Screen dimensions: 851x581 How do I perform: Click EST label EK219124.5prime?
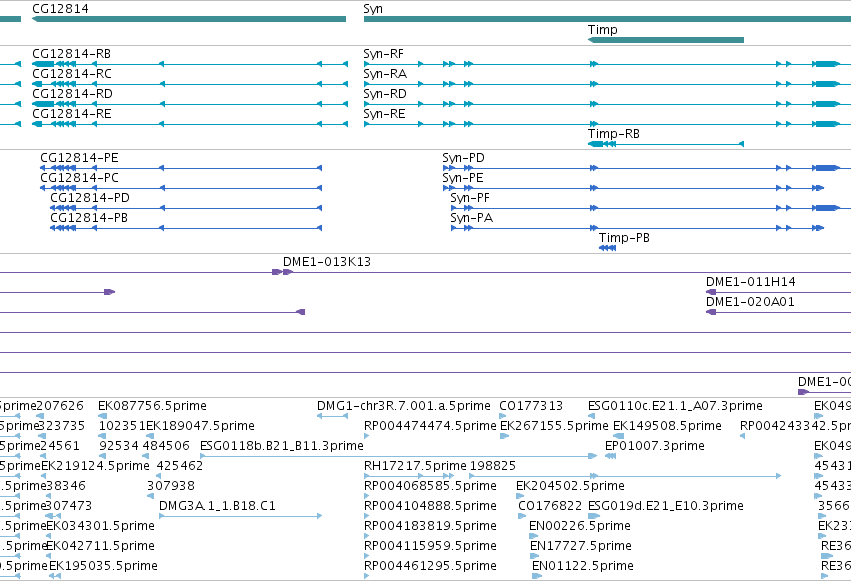coord(96,466)
